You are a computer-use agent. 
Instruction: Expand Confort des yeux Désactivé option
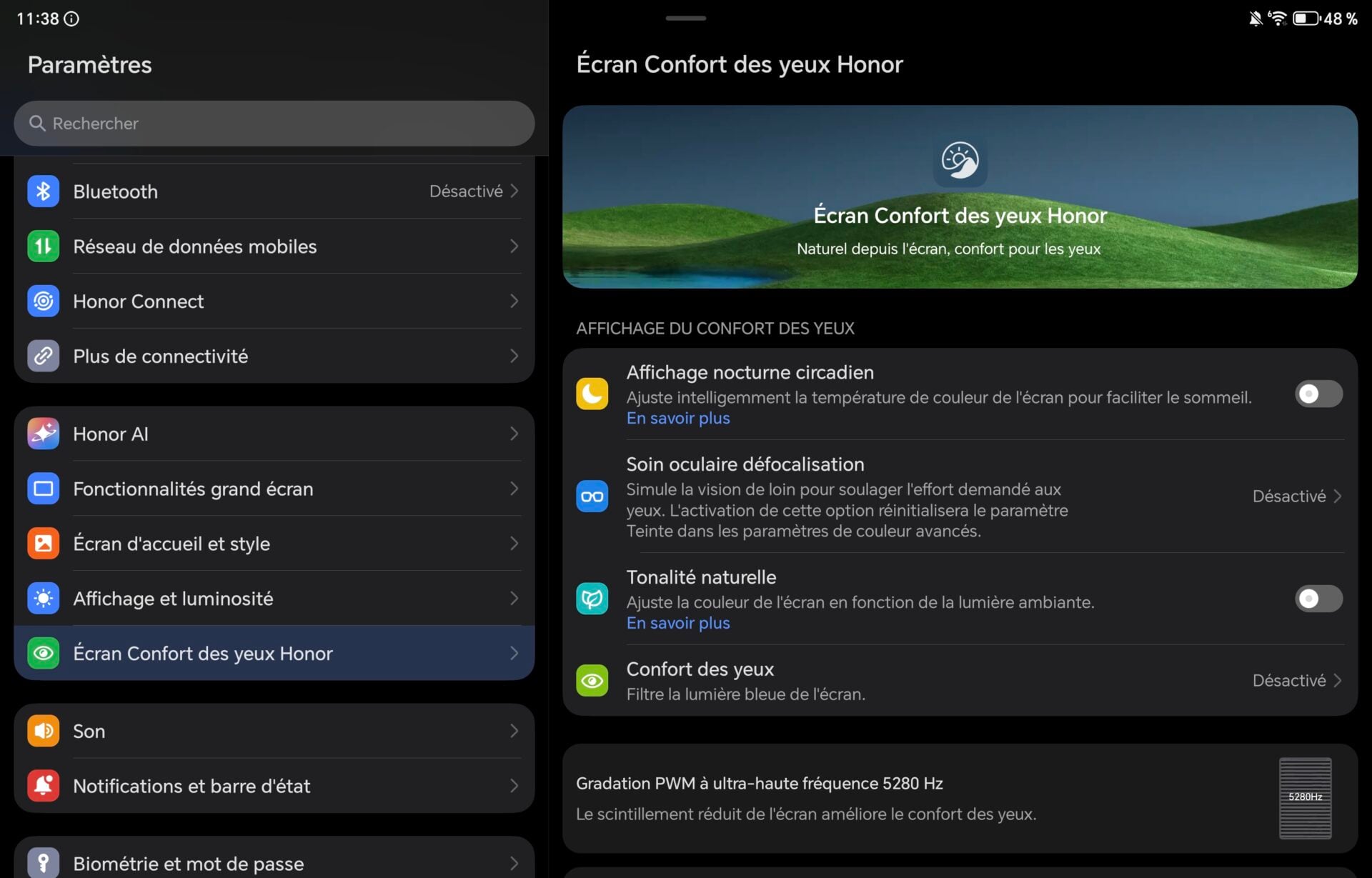click(x=1296, y=681)
